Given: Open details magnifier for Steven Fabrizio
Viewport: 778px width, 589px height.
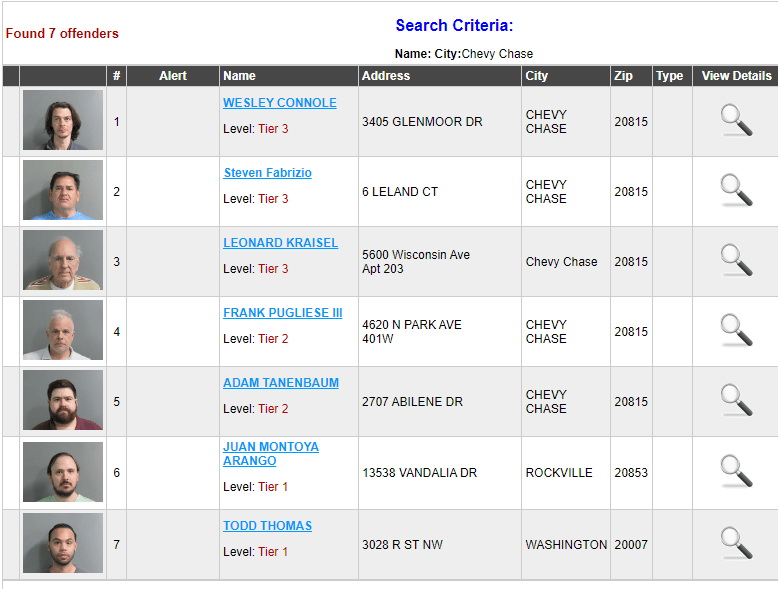Looking at the screenshot, I should pos(736,191).
